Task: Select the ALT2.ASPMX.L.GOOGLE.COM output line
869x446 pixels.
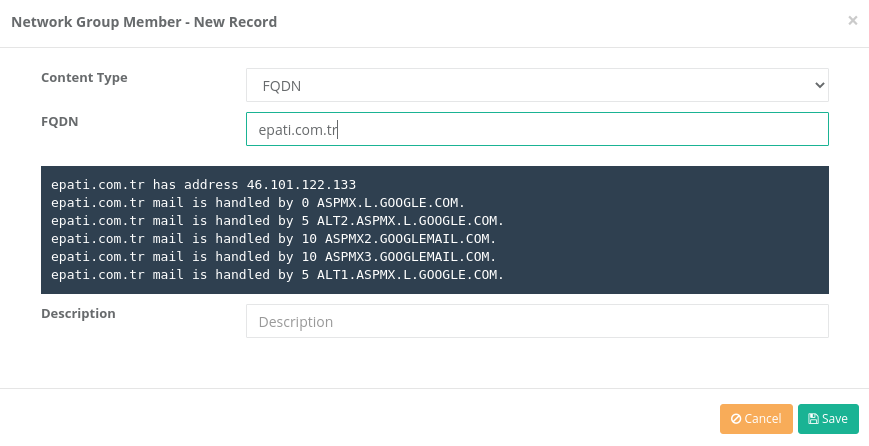Action: point(278,221)
